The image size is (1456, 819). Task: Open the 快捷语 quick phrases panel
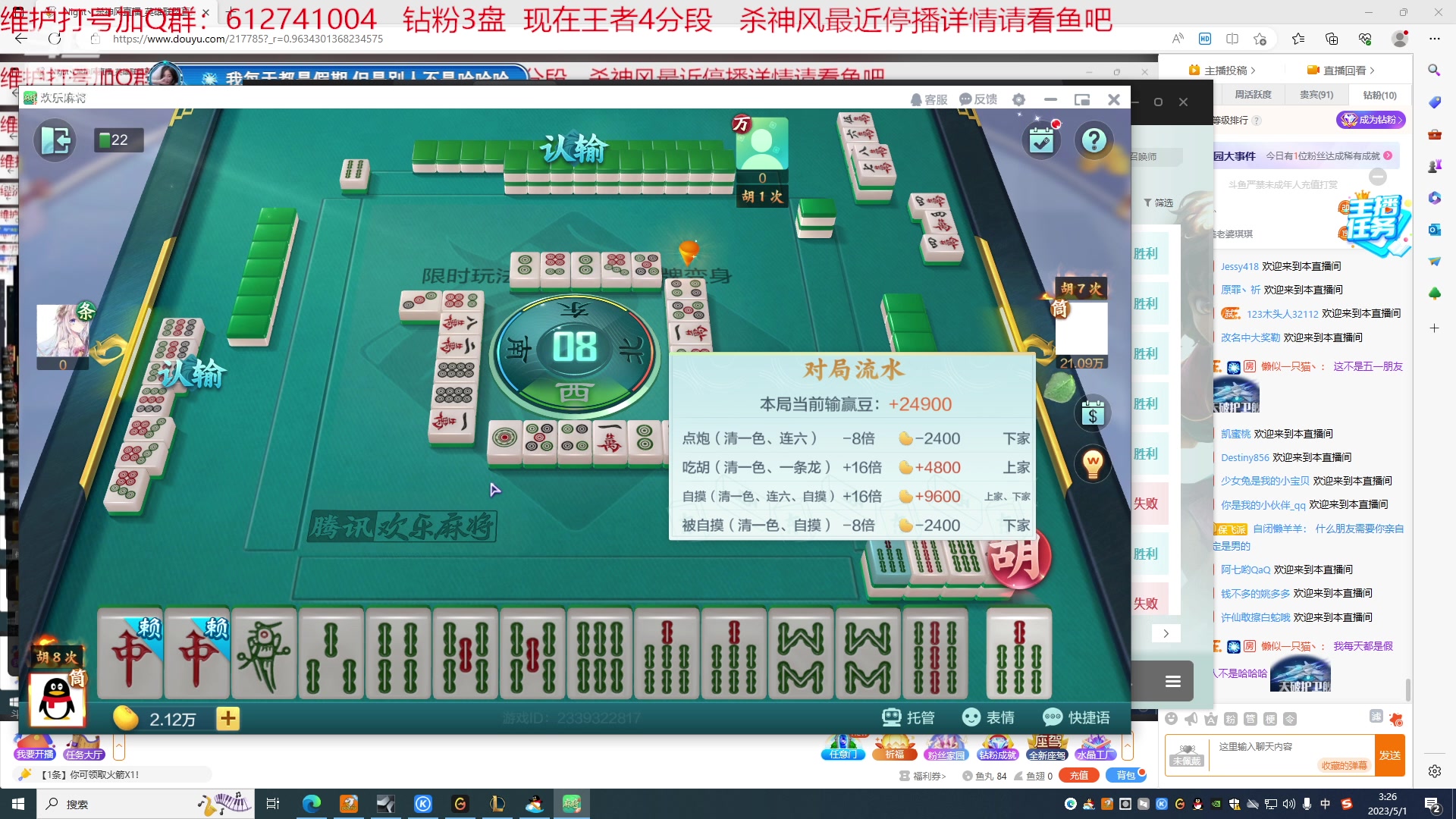coord(1077,717)
